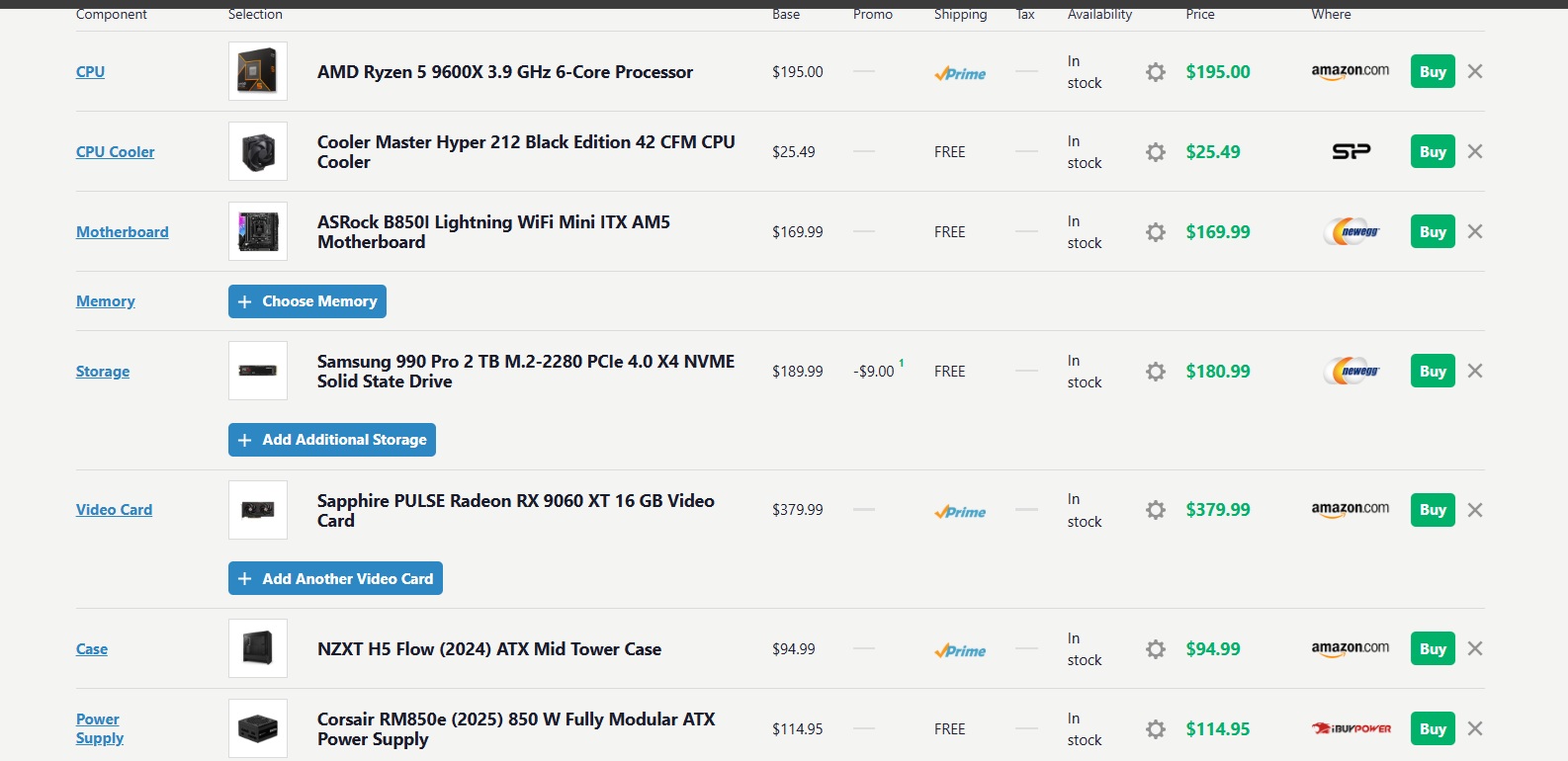The height and width of the screenshot is (761, 1568).
Task: Click Prime shipping badge in Case row
Action: coord(960,650)
